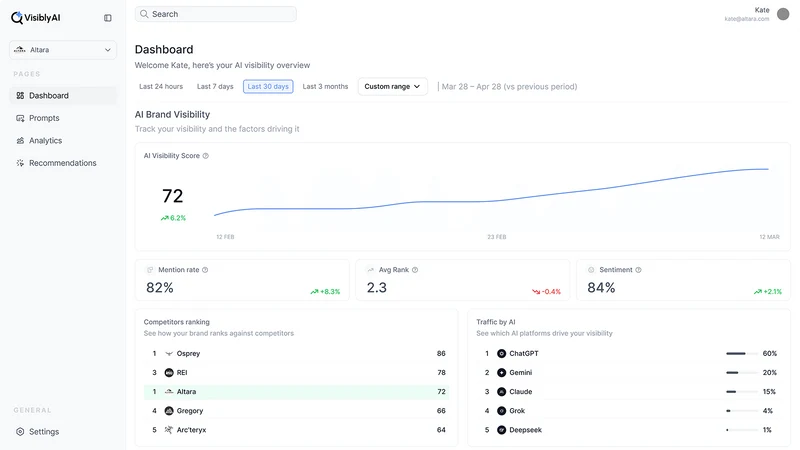Click the ChatGPT 60% traffic bar
800x450 pixels.
tap(742, 354)
